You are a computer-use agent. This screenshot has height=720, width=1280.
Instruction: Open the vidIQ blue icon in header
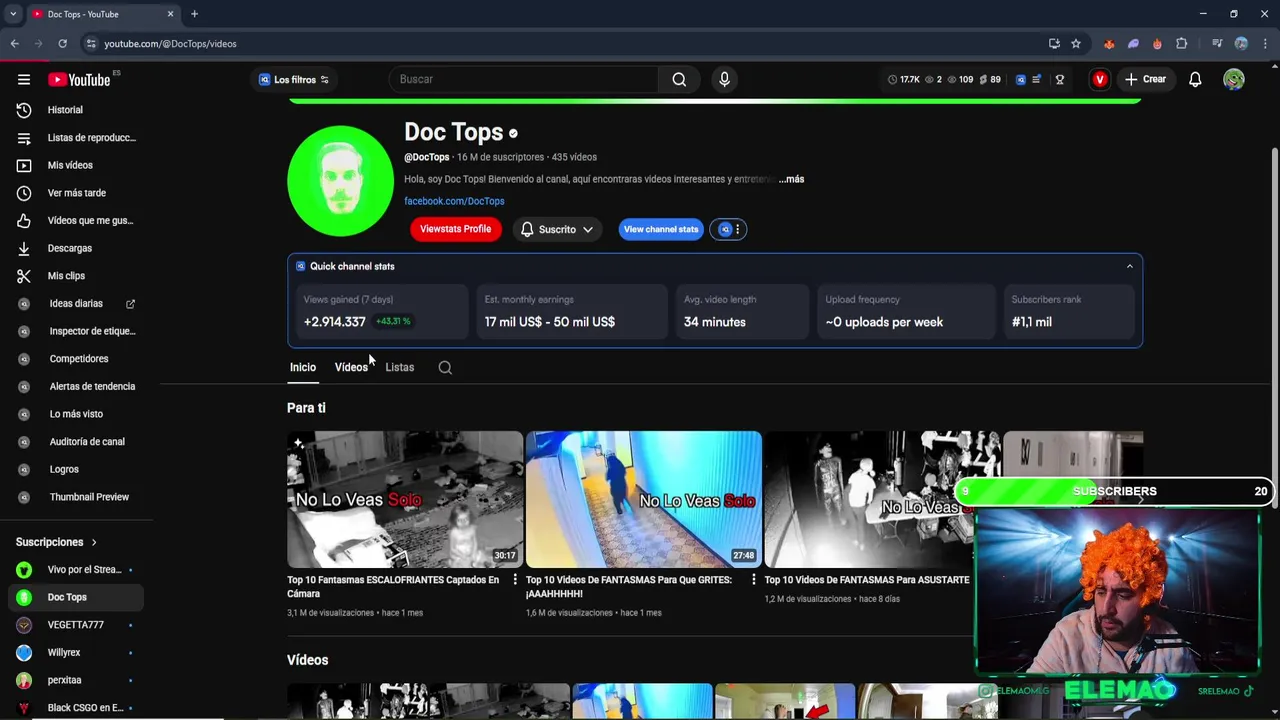point(1021,80)
